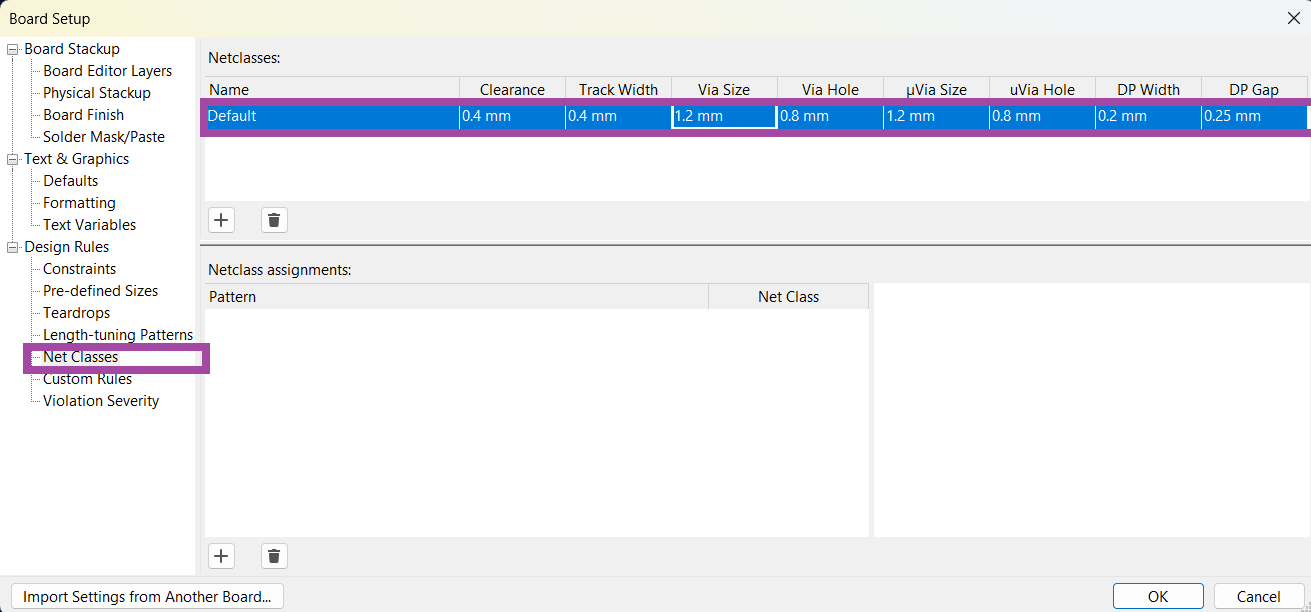Select Pre-defined Sizes in the tree

(100, 291)
